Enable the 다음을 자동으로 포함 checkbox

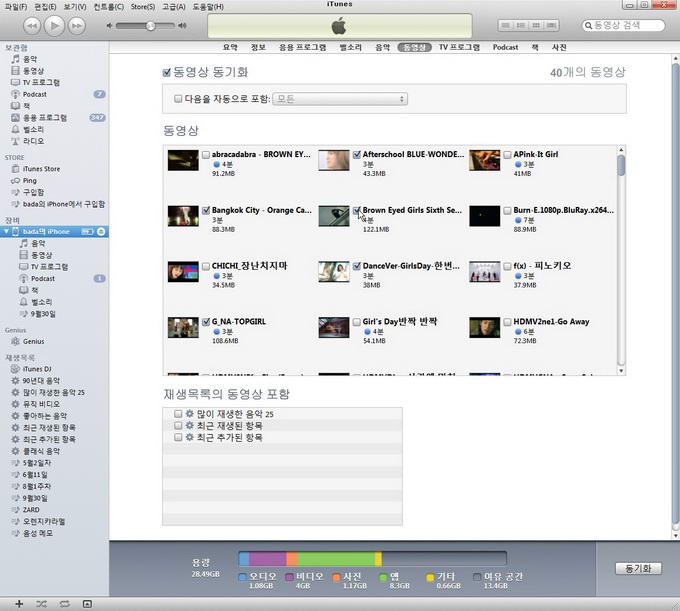(178, 99)
